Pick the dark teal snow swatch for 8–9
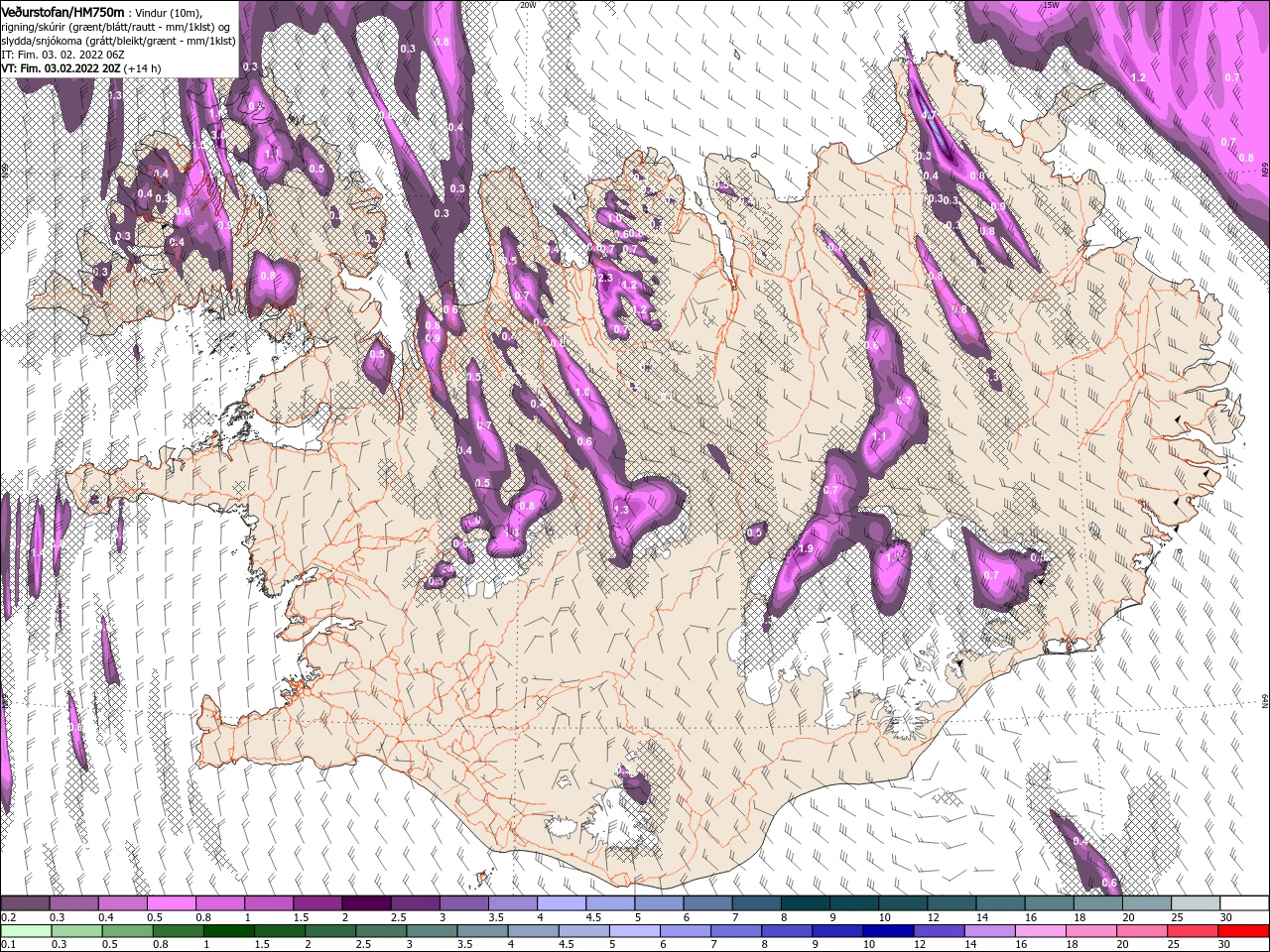The width and height of the screenshot is (1270, 952). pyautogui.click(x=806, y=903)
